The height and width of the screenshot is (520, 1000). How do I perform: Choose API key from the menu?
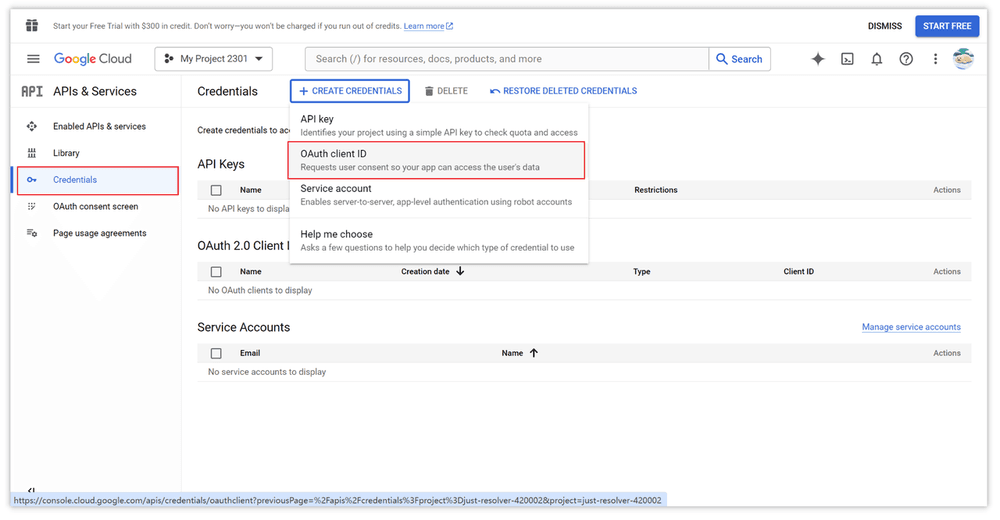(x=439, y=125)
